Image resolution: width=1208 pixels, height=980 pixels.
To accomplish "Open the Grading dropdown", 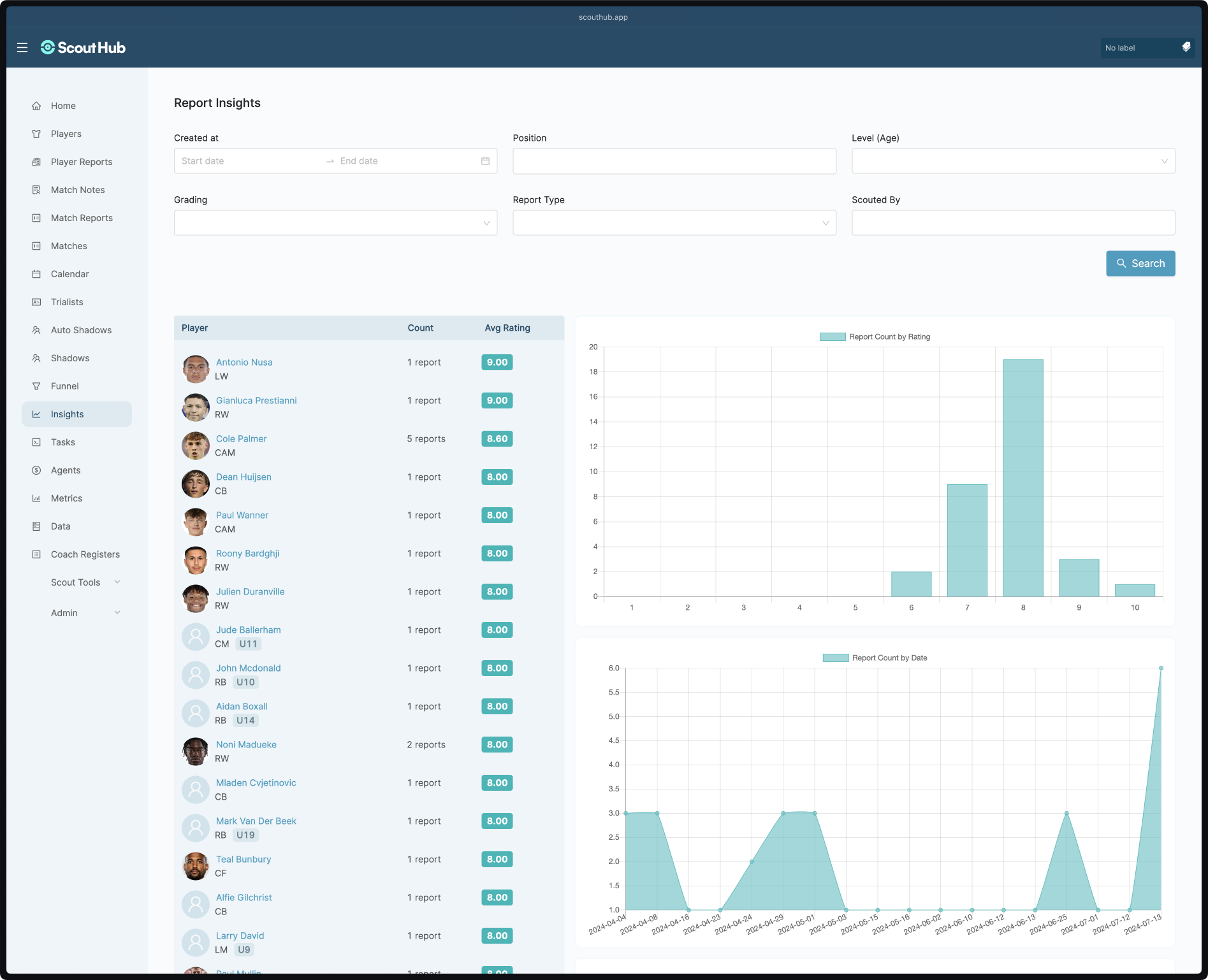I will coord(335,223).
